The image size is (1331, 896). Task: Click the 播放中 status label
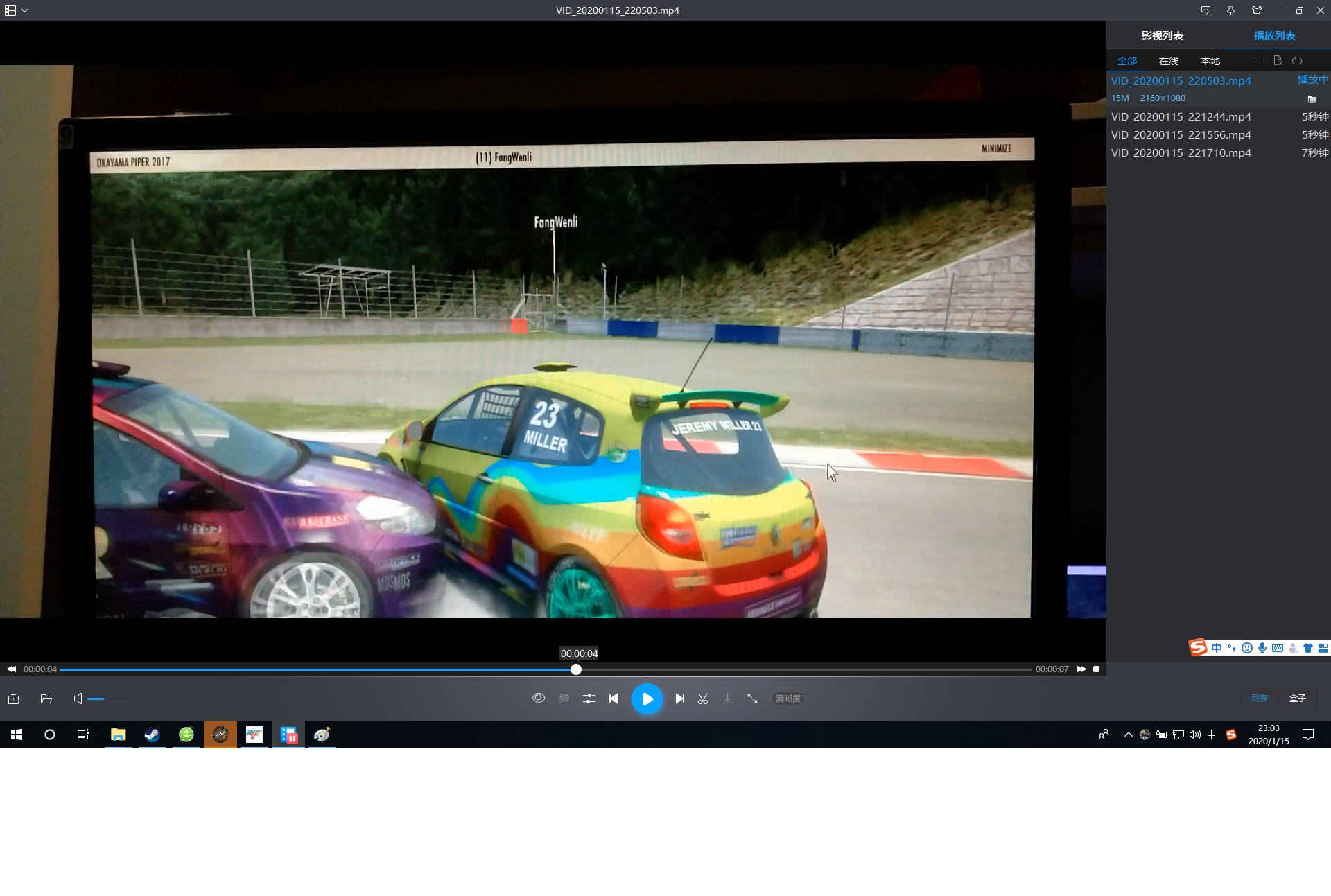[x=1313, y=80]
